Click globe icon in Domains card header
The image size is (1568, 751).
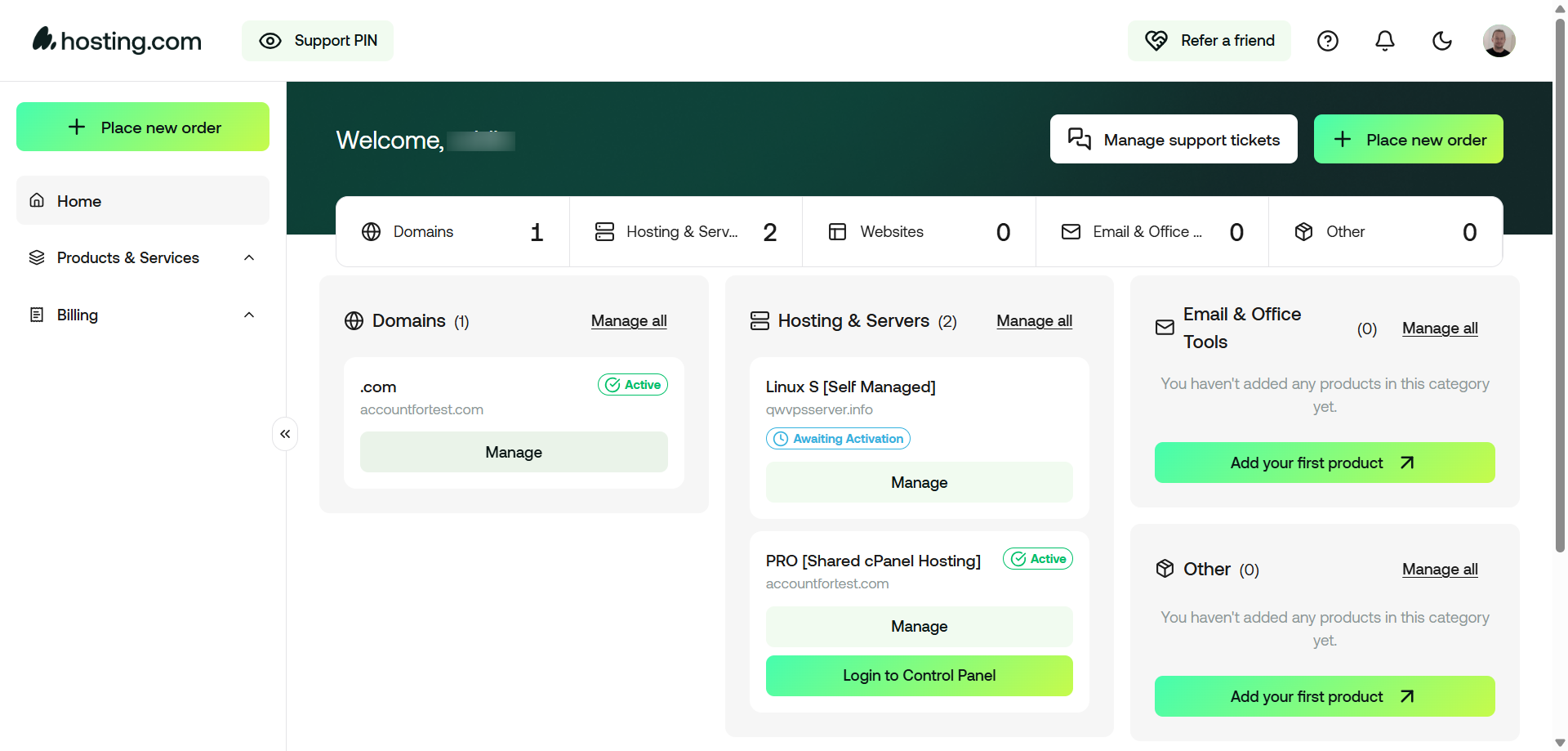point(354,321)
